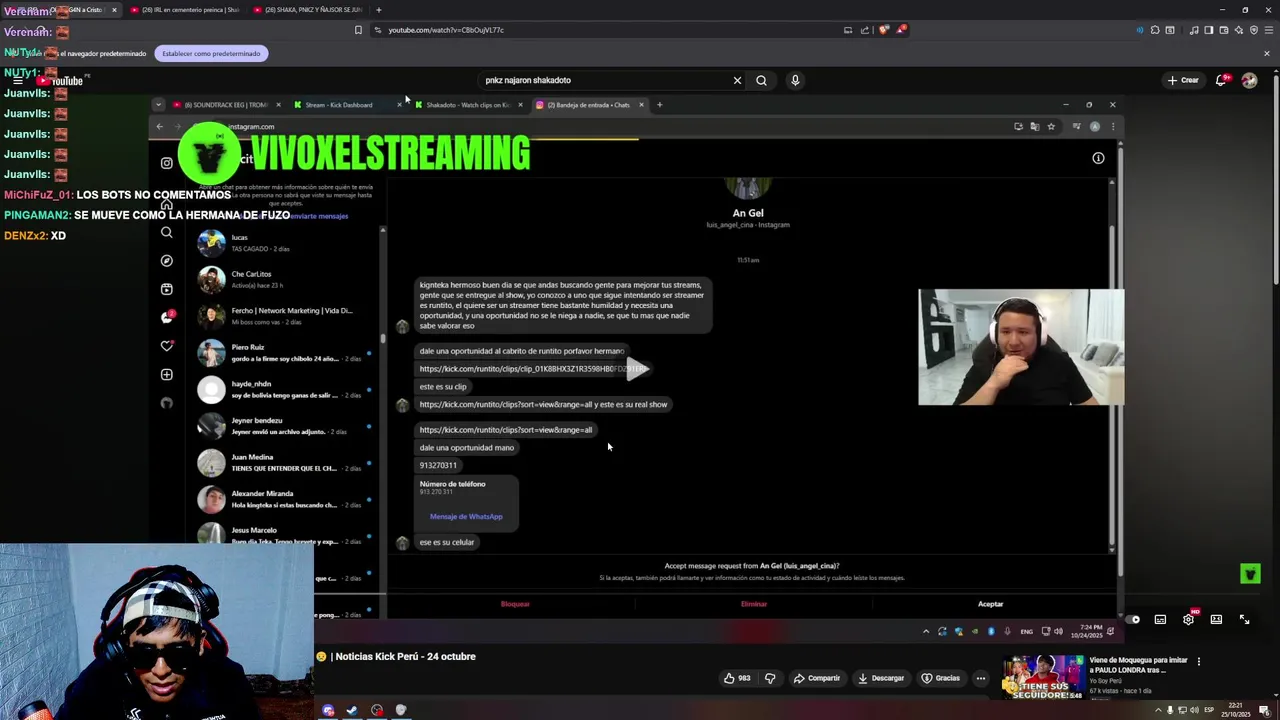Image resolution: width=1280 pixels, height=720 pixels.
Task: Dismiss the default browser infobar
Action: pyautogui.click(x=1267, y=53)
